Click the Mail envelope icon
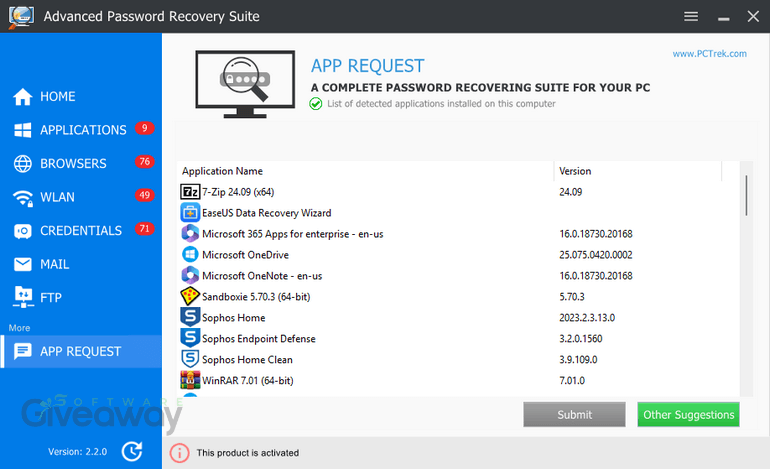The image size is (770, 469). 23,264
